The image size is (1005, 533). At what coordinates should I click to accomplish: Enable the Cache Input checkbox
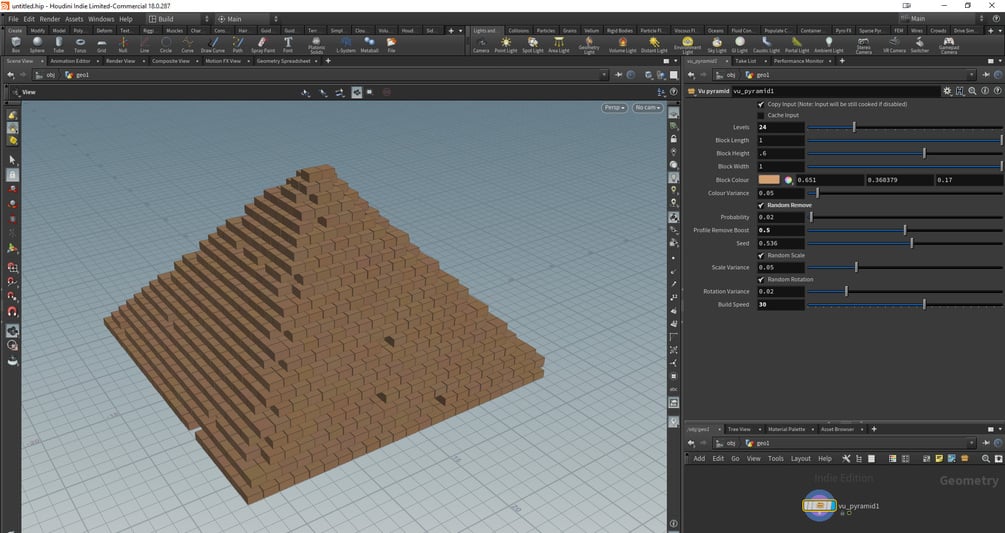point(761,115)
